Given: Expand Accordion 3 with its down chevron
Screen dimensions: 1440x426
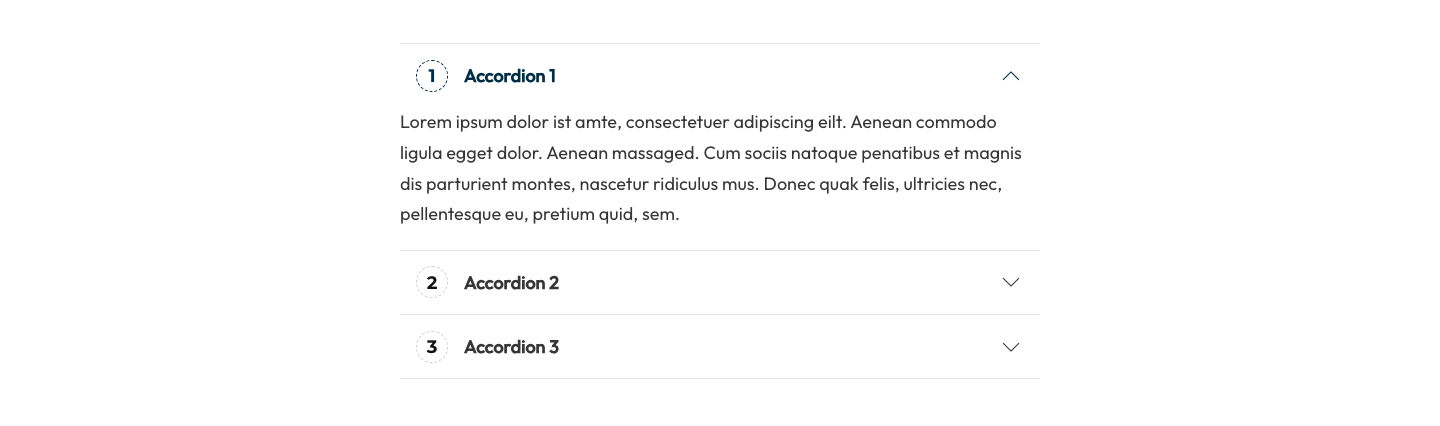Looking at the screenshot, I should (x=1011, y=347).
